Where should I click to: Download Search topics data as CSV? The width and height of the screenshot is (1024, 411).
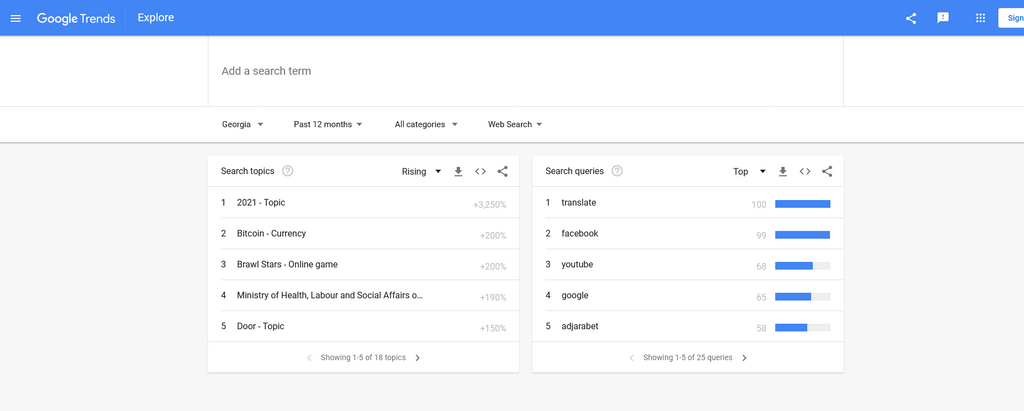(458, 172)
